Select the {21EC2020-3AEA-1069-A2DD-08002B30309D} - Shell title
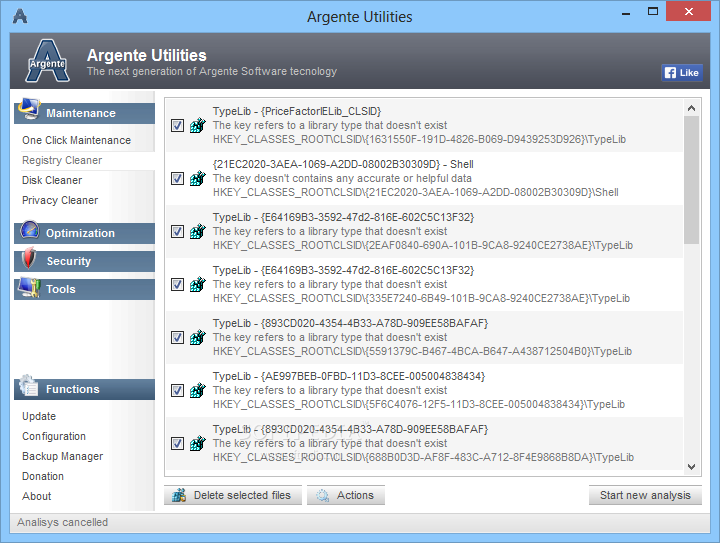 pos(343,164)
